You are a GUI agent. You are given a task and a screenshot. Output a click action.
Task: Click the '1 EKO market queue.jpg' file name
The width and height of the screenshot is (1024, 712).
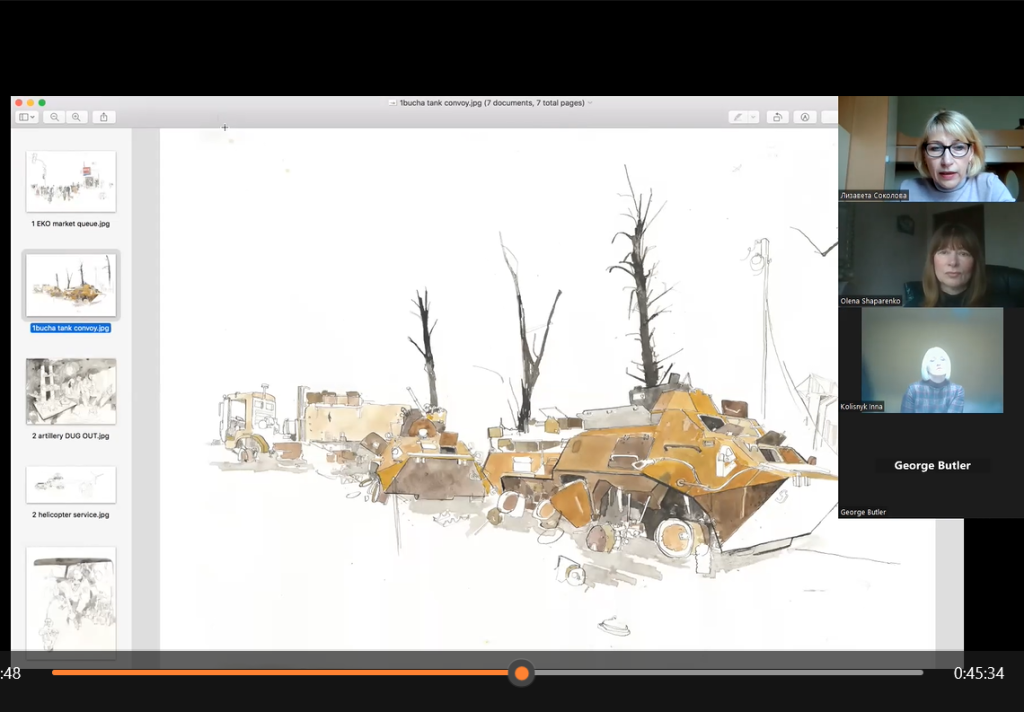pos(71,223)
